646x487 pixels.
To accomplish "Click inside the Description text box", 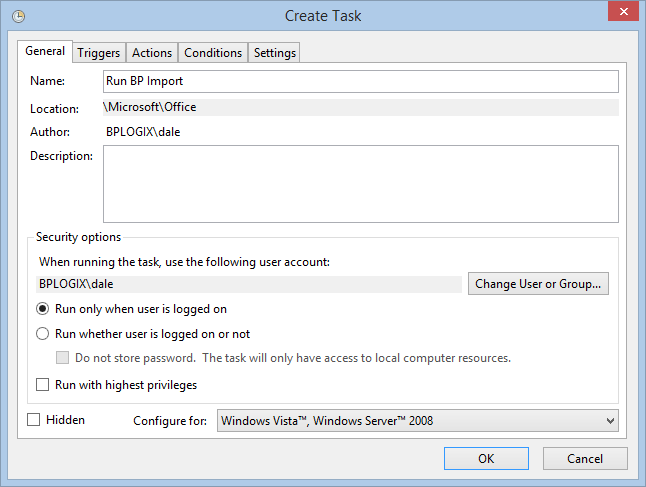I will coord(360,183).
